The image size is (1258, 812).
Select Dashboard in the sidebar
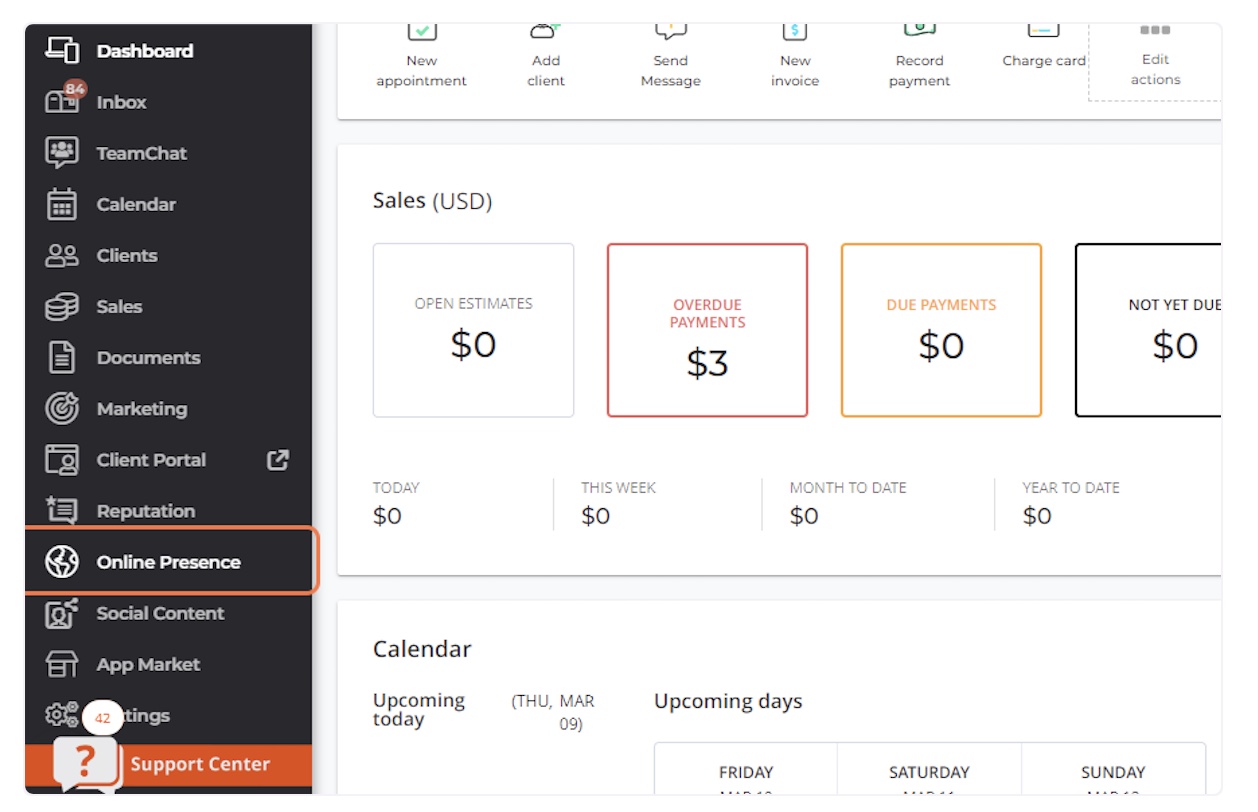(144, 51)
